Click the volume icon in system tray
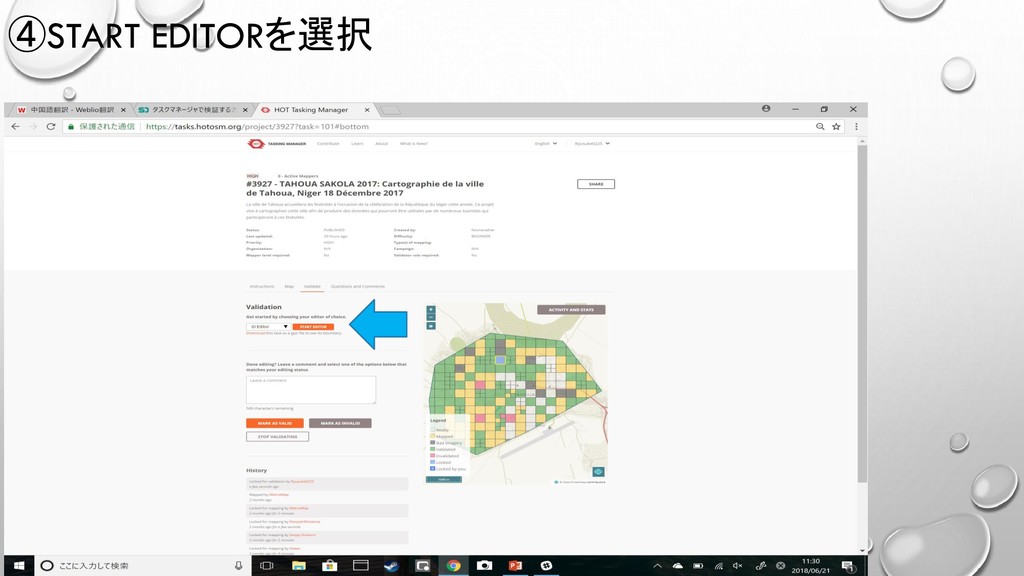The image size is (1024, 576). pos(738,566)
